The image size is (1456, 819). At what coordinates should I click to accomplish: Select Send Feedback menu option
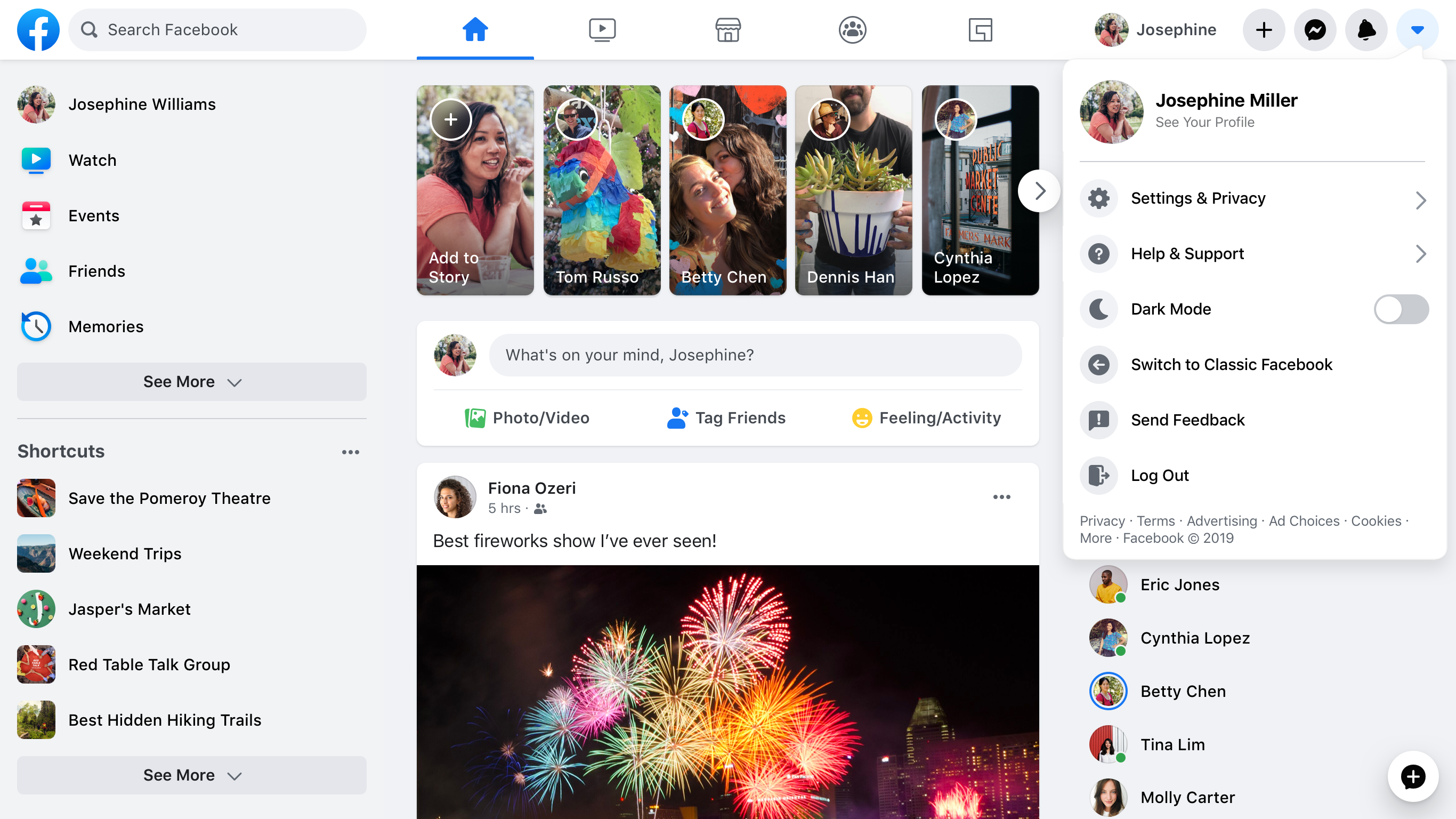(x=1187, y=419)
